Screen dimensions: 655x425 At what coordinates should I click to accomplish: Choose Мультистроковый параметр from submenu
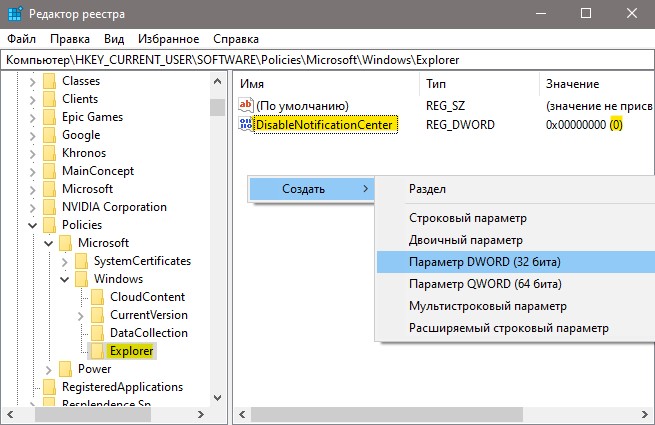coord(515,306)
